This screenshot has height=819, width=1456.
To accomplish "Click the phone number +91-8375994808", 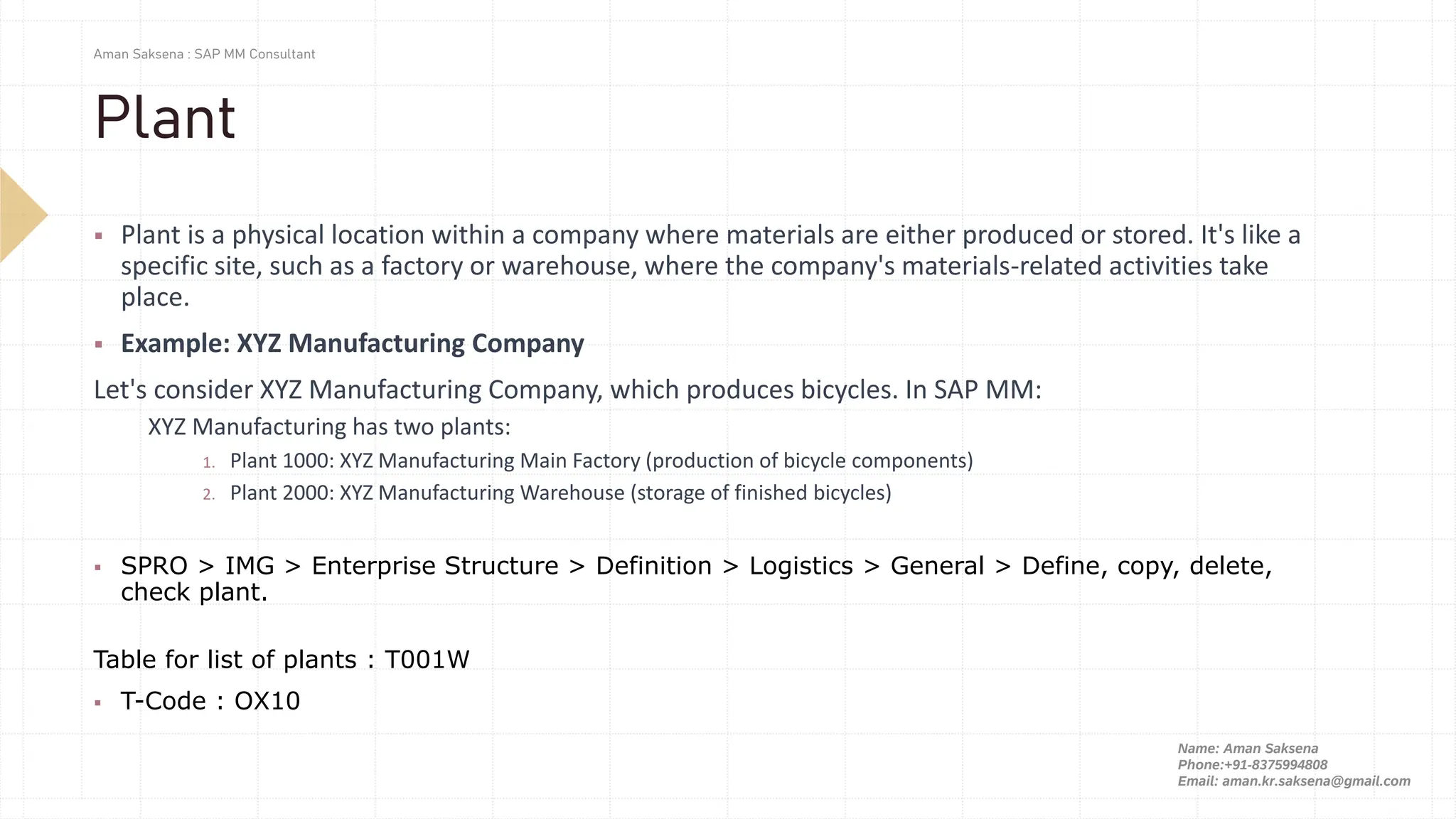I will click(1275, 765).
